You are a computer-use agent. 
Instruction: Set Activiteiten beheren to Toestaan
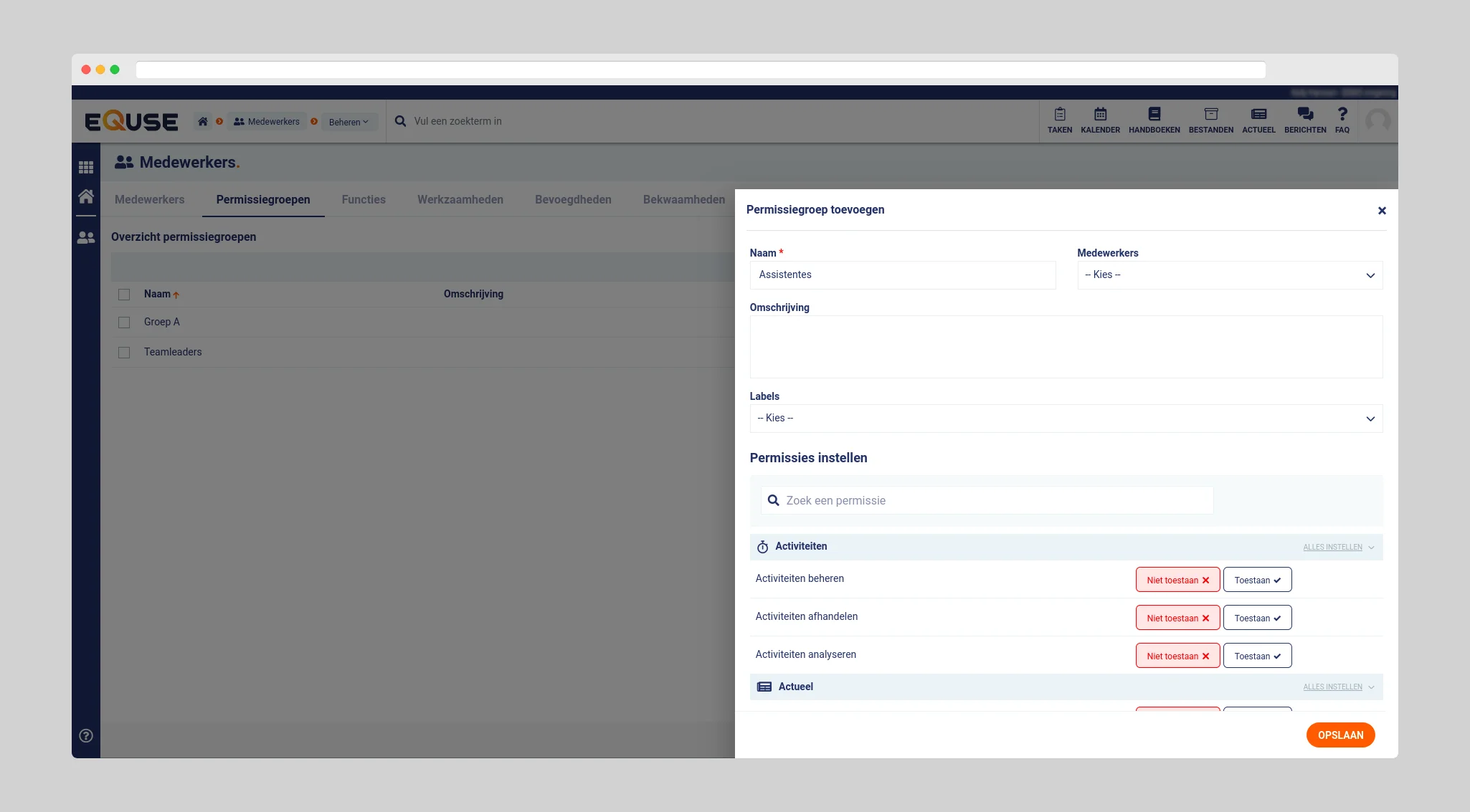1257,580
